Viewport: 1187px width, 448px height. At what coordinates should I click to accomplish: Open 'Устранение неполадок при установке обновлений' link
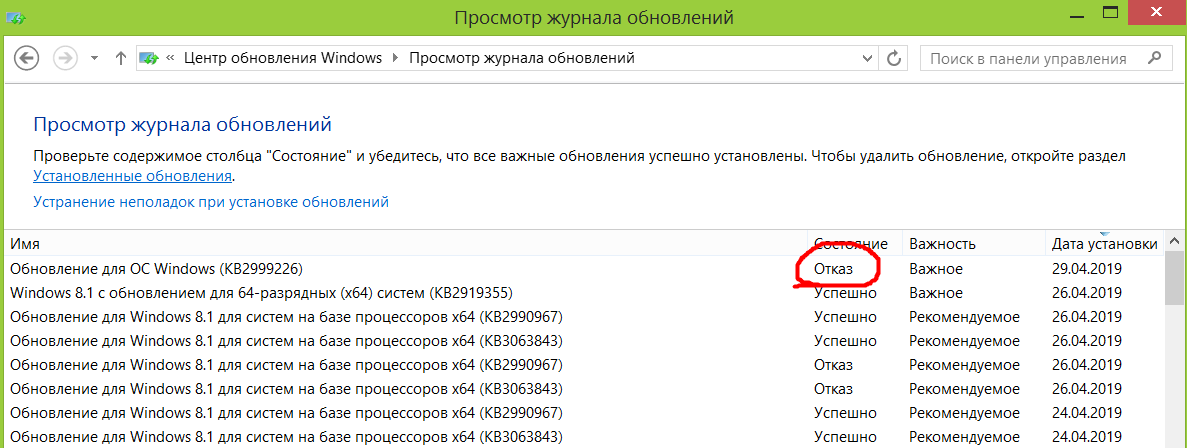(211, 202)
